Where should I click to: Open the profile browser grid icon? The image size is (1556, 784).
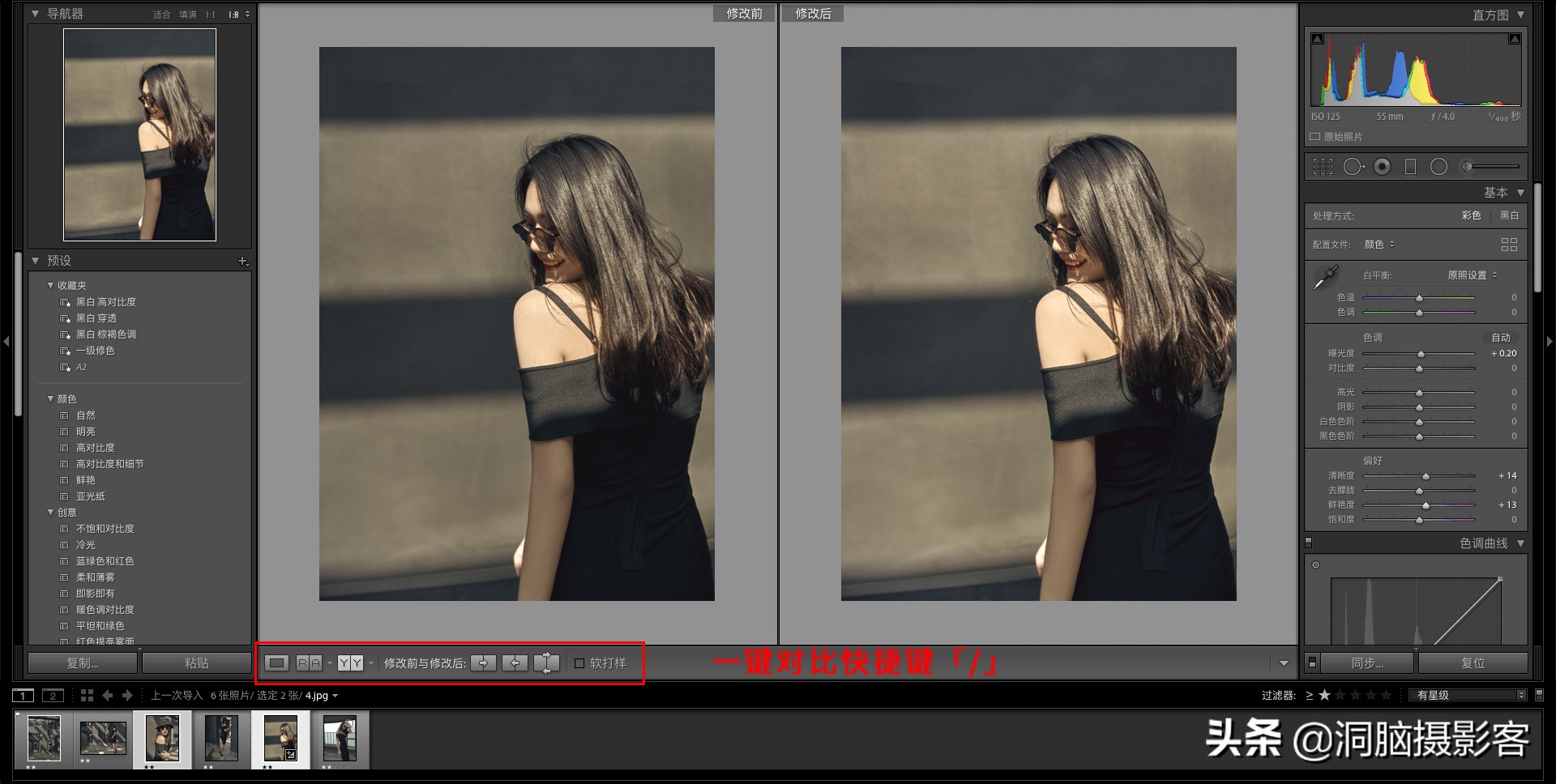tap(1509, 245)
